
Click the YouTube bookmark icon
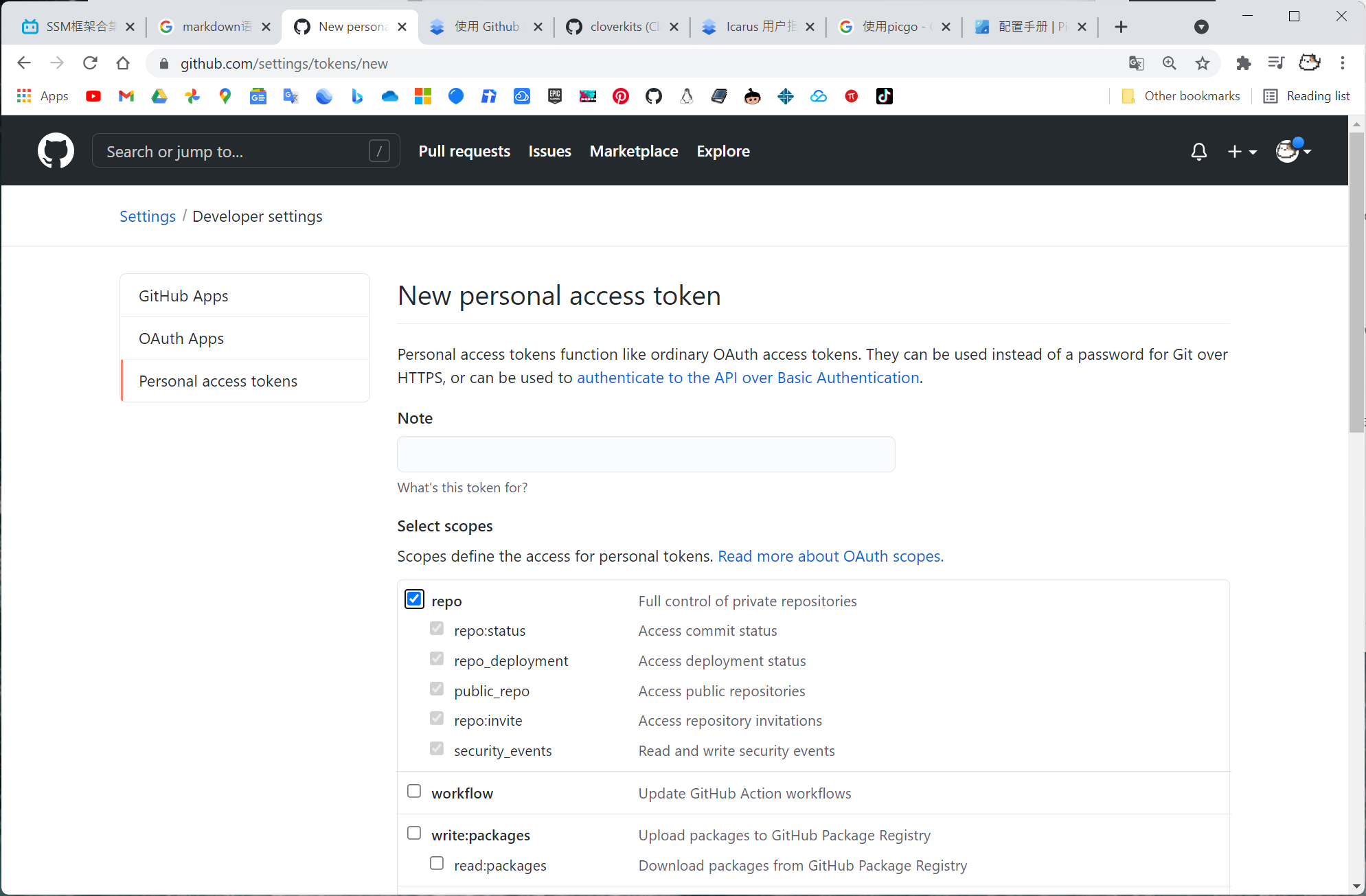(93, 96)
